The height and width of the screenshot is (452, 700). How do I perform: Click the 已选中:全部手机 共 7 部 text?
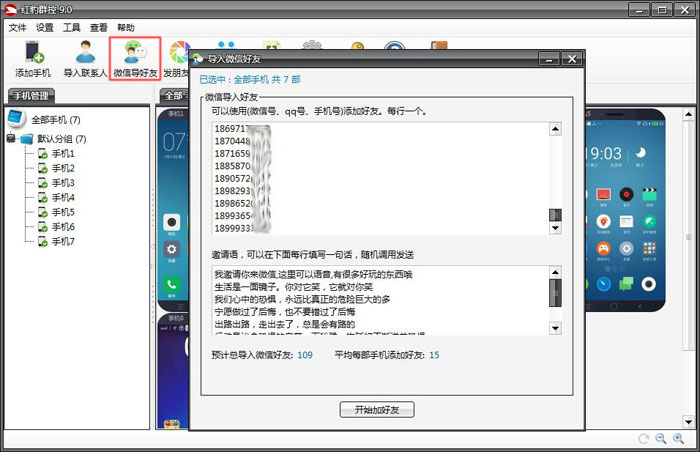pos(250,80)
